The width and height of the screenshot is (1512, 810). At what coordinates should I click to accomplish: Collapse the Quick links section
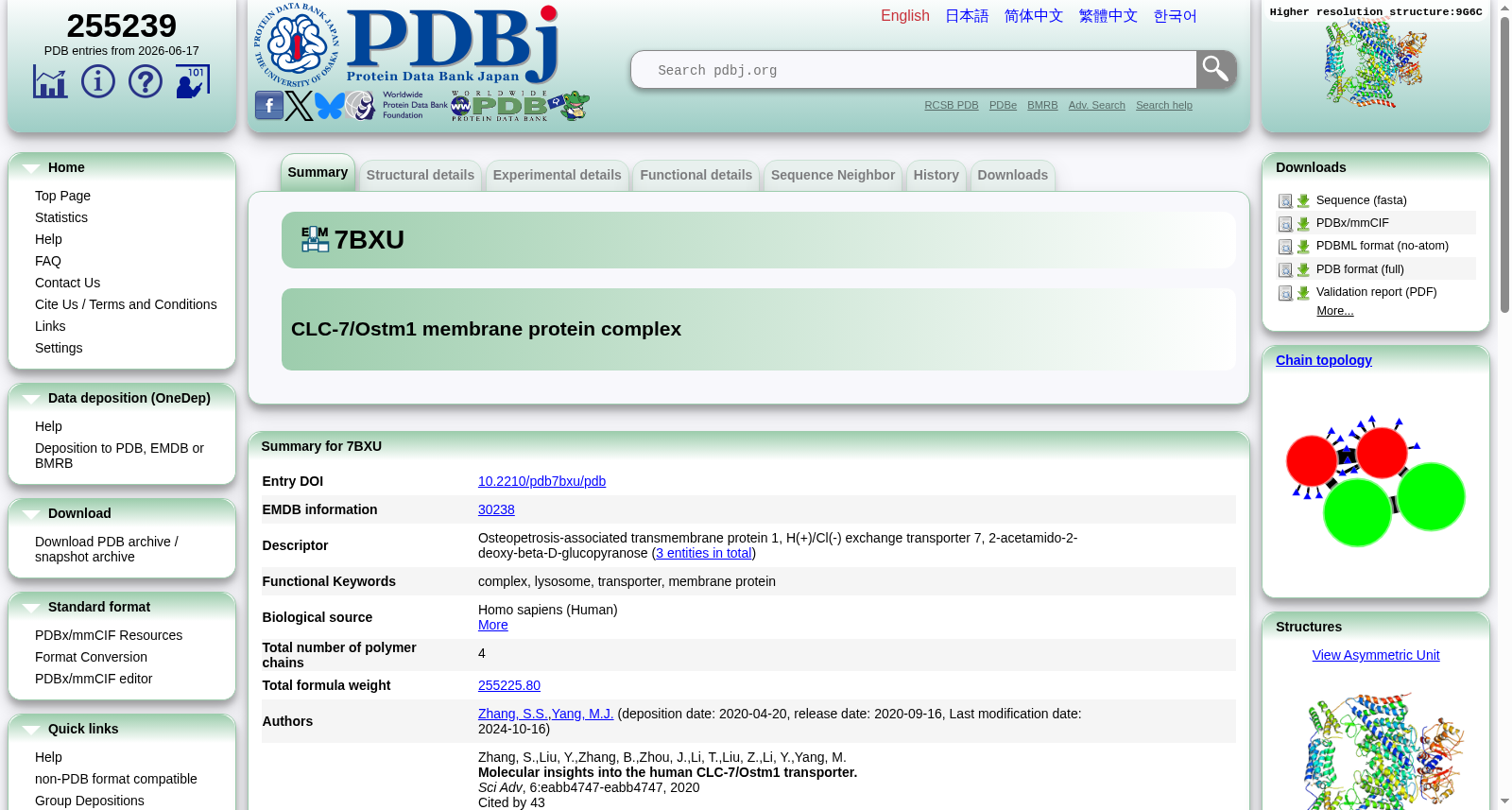pos(31,730)
